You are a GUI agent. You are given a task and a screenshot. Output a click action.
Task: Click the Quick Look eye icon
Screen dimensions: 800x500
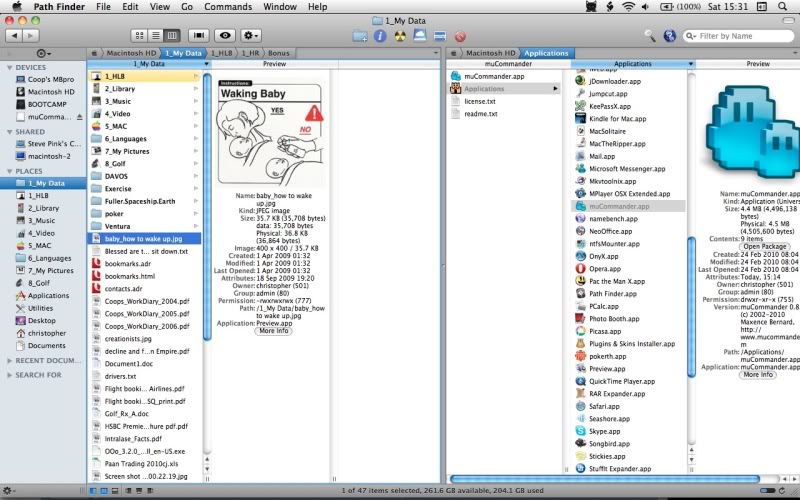(225, 35)
